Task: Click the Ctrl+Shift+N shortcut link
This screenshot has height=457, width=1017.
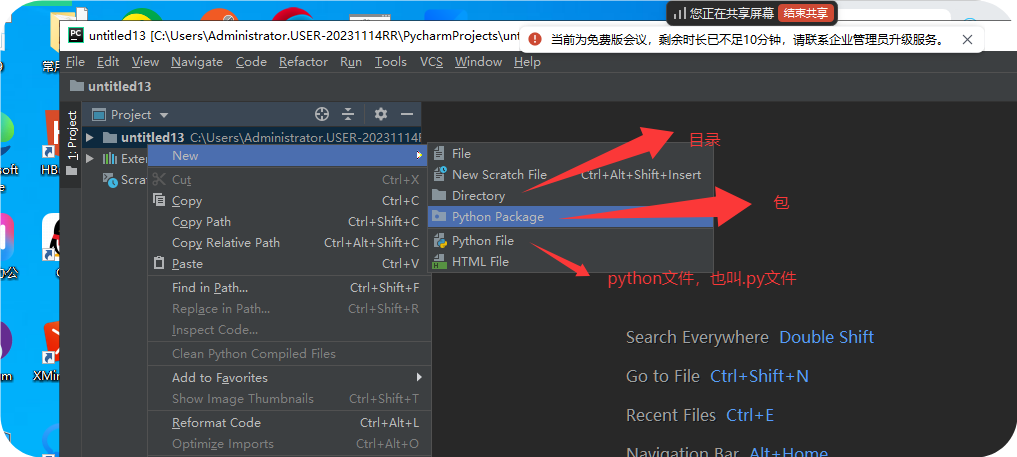Action: pyautogui.click(x=760, y=376)
